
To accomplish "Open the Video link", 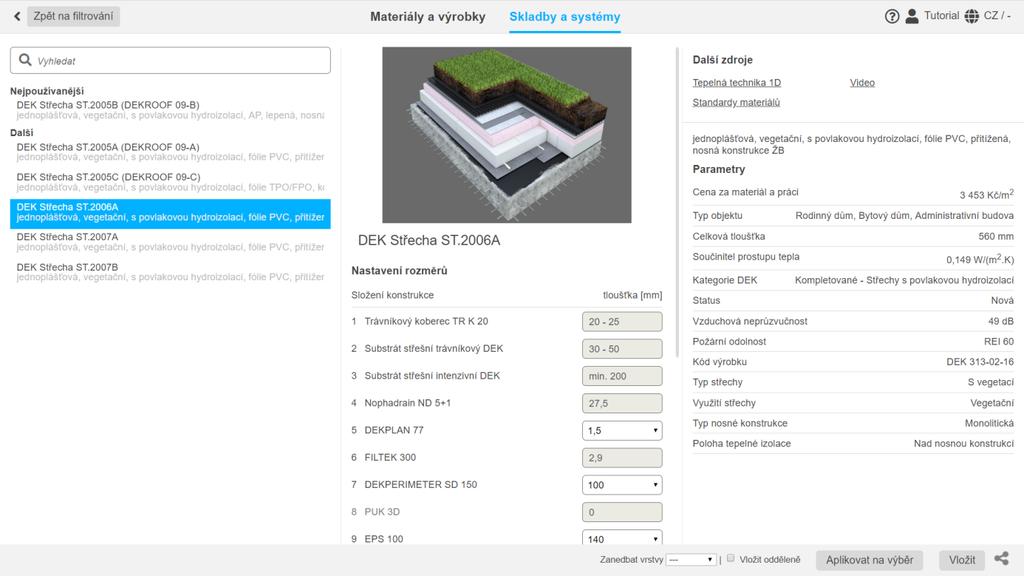I will tap(862, 82).
